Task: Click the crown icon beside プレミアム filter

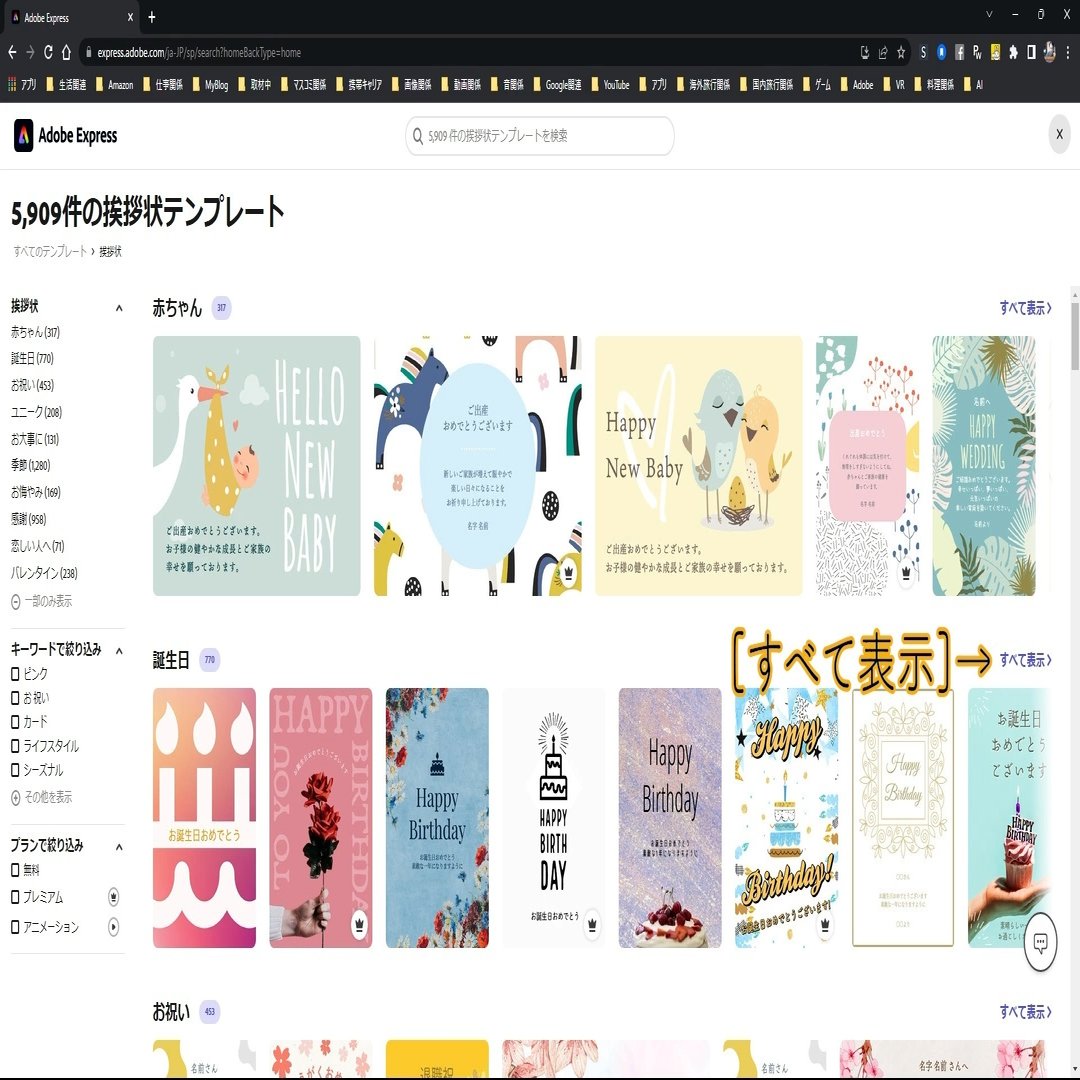Action: coord(113,897)
